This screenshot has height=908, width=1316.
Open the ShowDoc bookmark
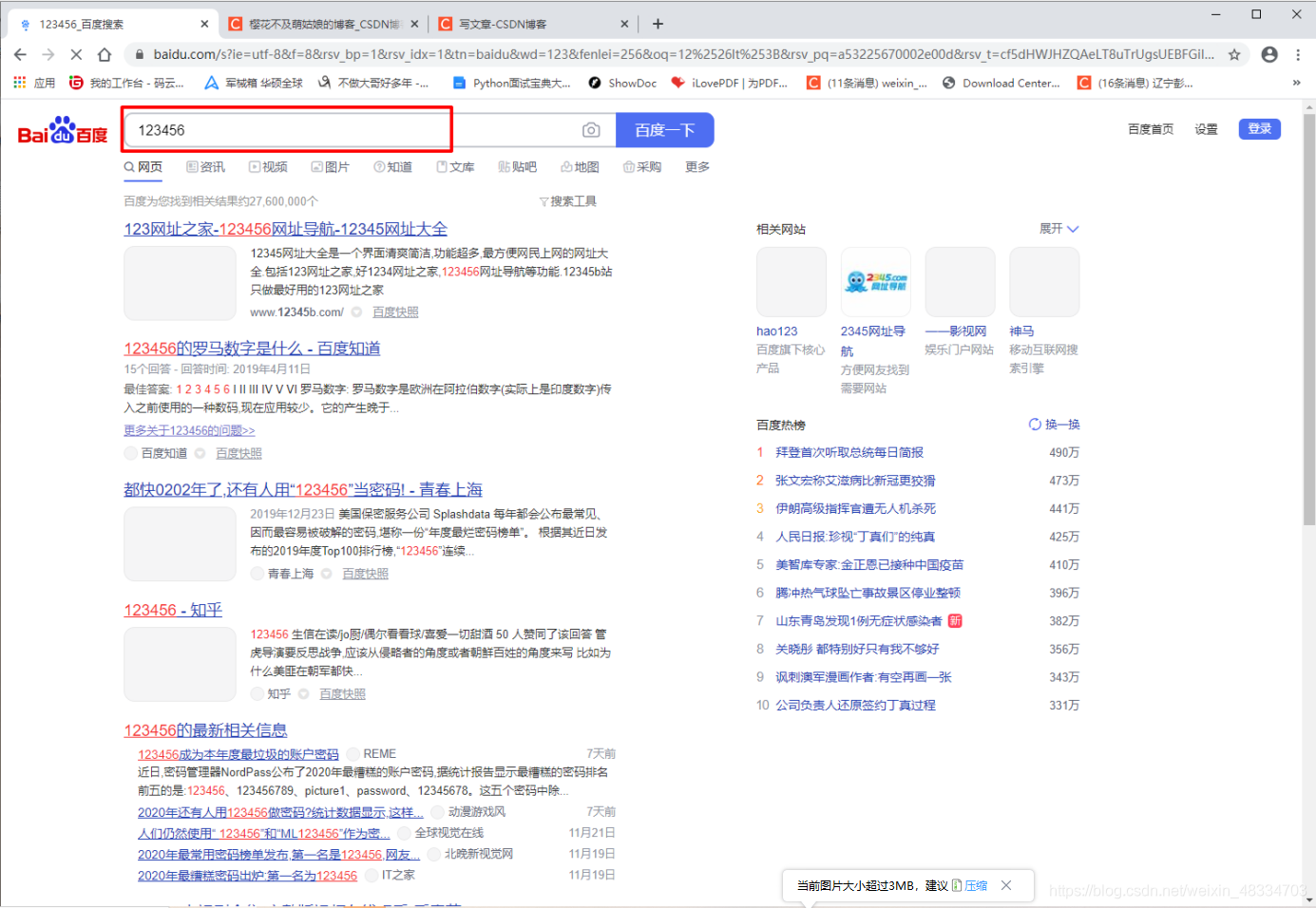click(622, 84)
